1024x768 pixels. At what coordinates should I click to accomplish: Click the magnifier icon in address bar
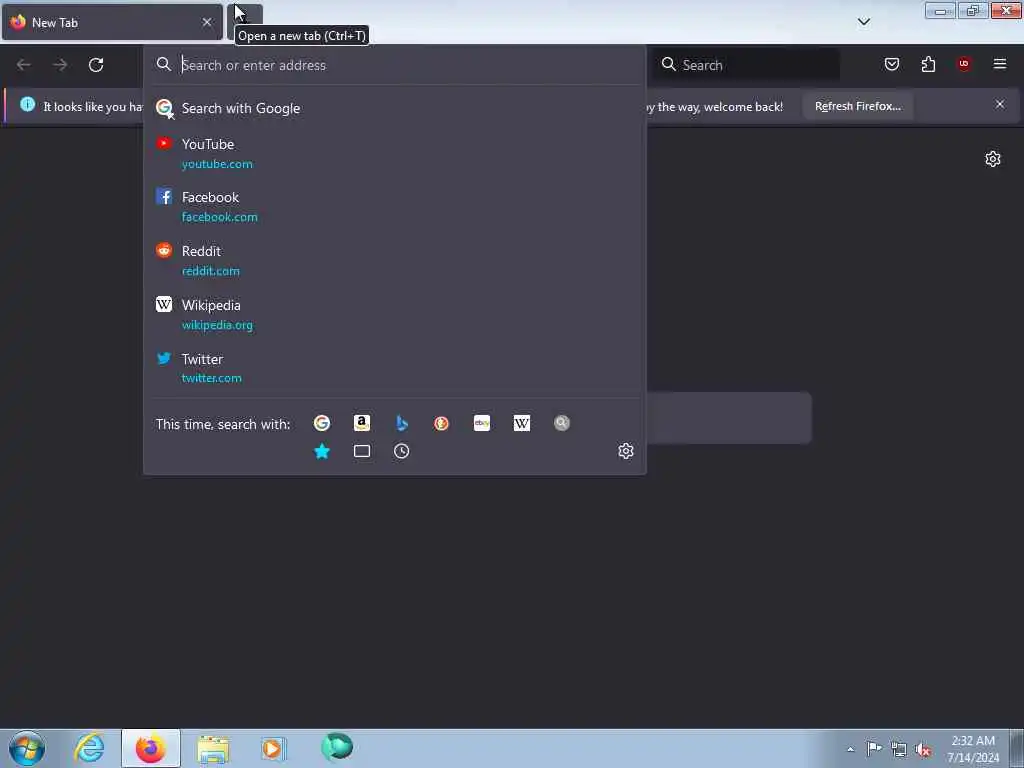164,64
